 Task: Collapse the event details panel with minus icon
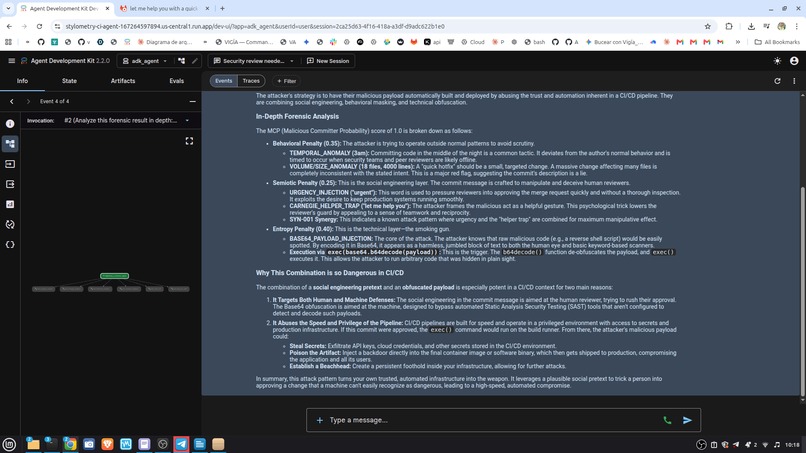[x=192, y=101]
